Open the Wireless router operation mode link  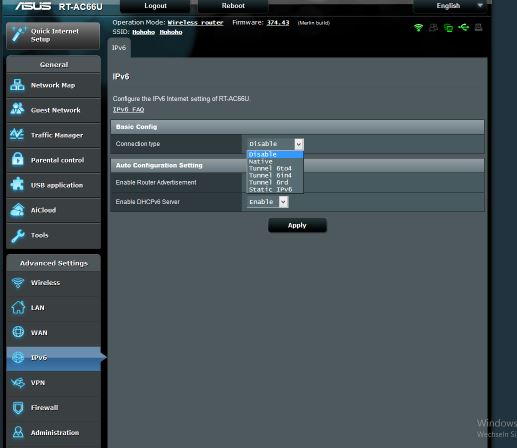[x=195, y=23]
